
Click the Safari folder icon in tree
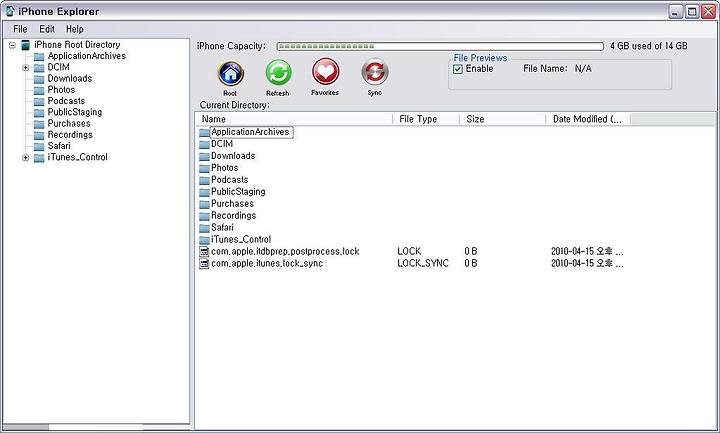pyautogui.click(x=39, y=146)
